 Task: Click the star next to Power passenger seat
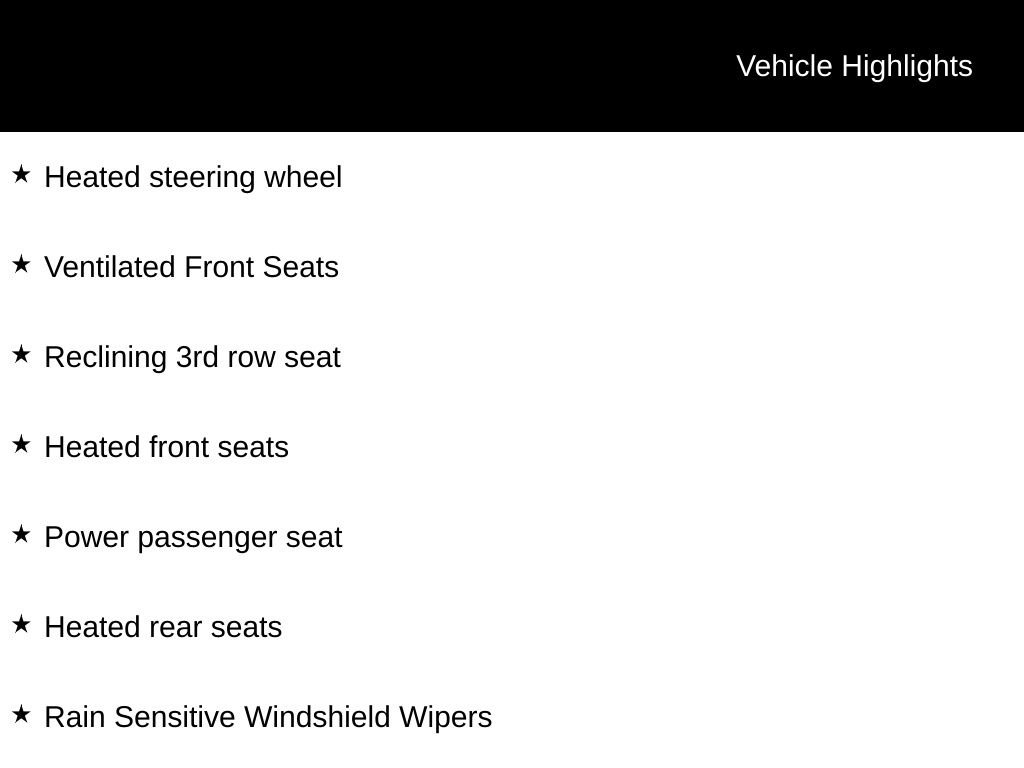[x=22, y=535]
